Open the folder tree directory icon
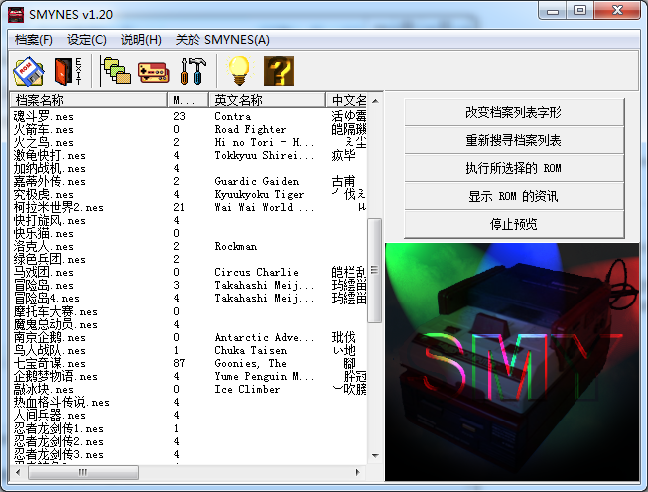Viewport: 648px width, 492px height. pos(115,71)
